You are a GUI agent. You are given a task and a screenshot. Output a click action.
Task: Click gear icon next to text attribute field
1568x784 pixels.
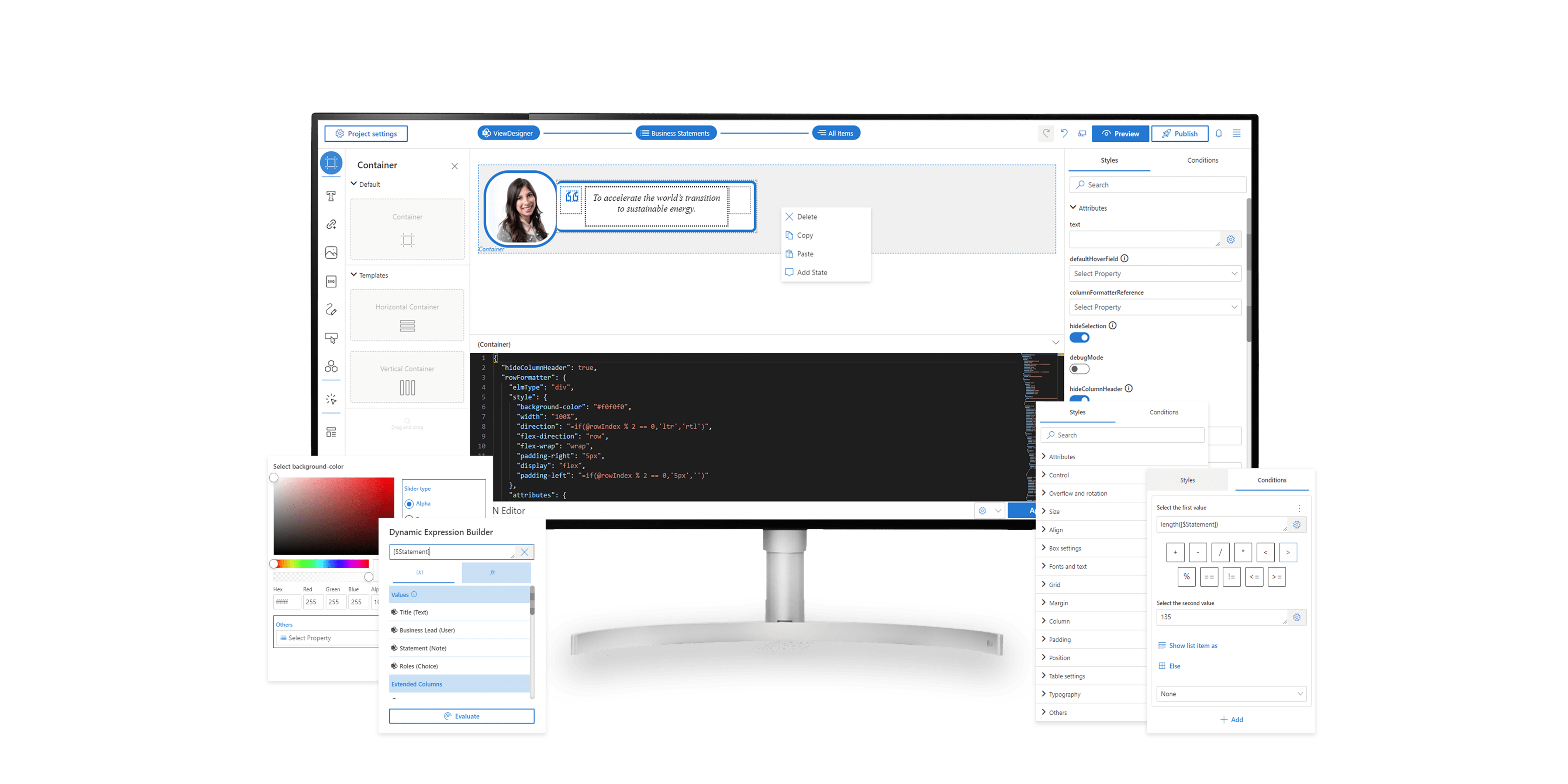pos(1231,239)
